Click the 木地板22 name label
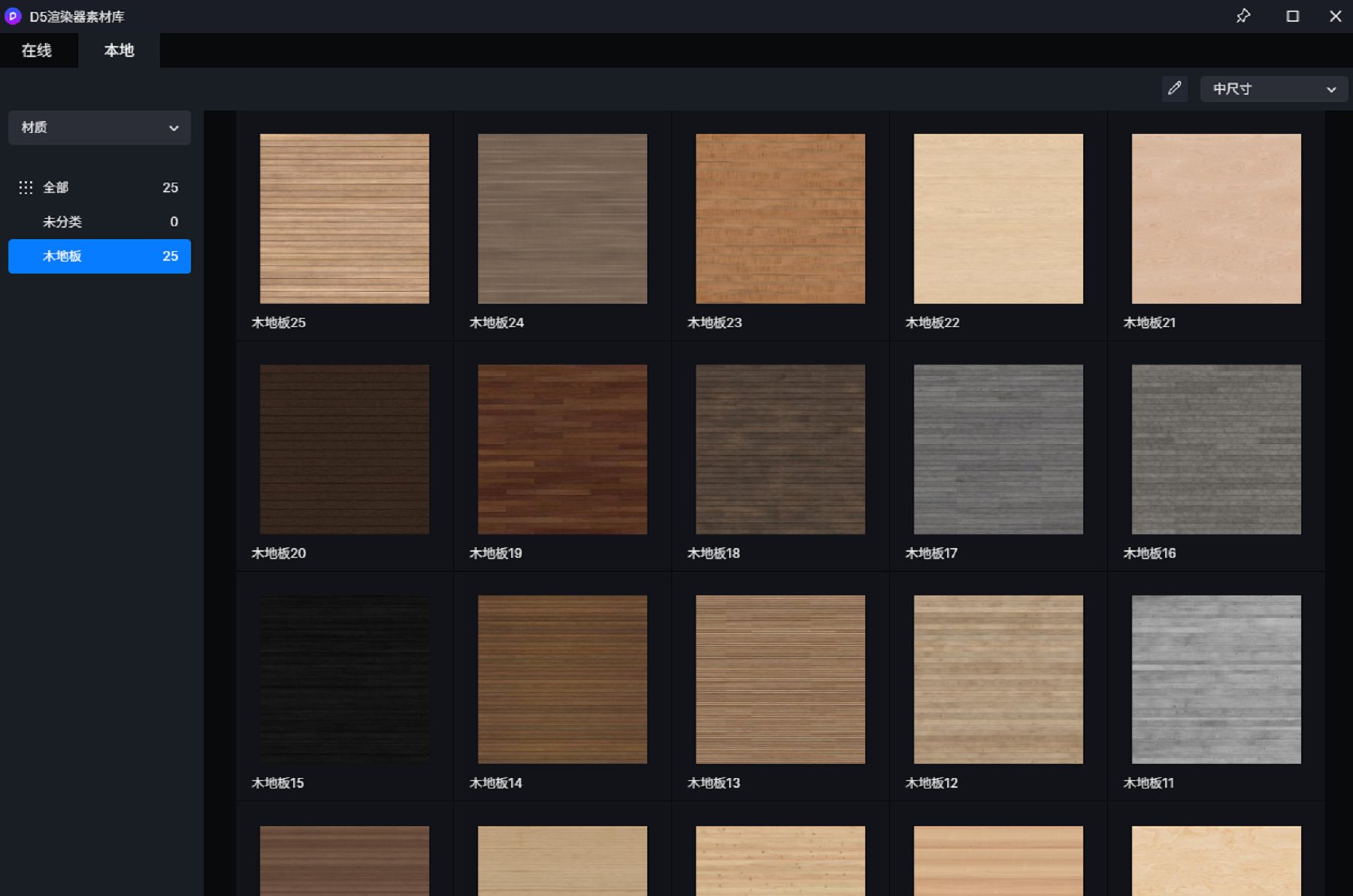The height and width of the screenshot is (896, 1353). tap(933, 322)
